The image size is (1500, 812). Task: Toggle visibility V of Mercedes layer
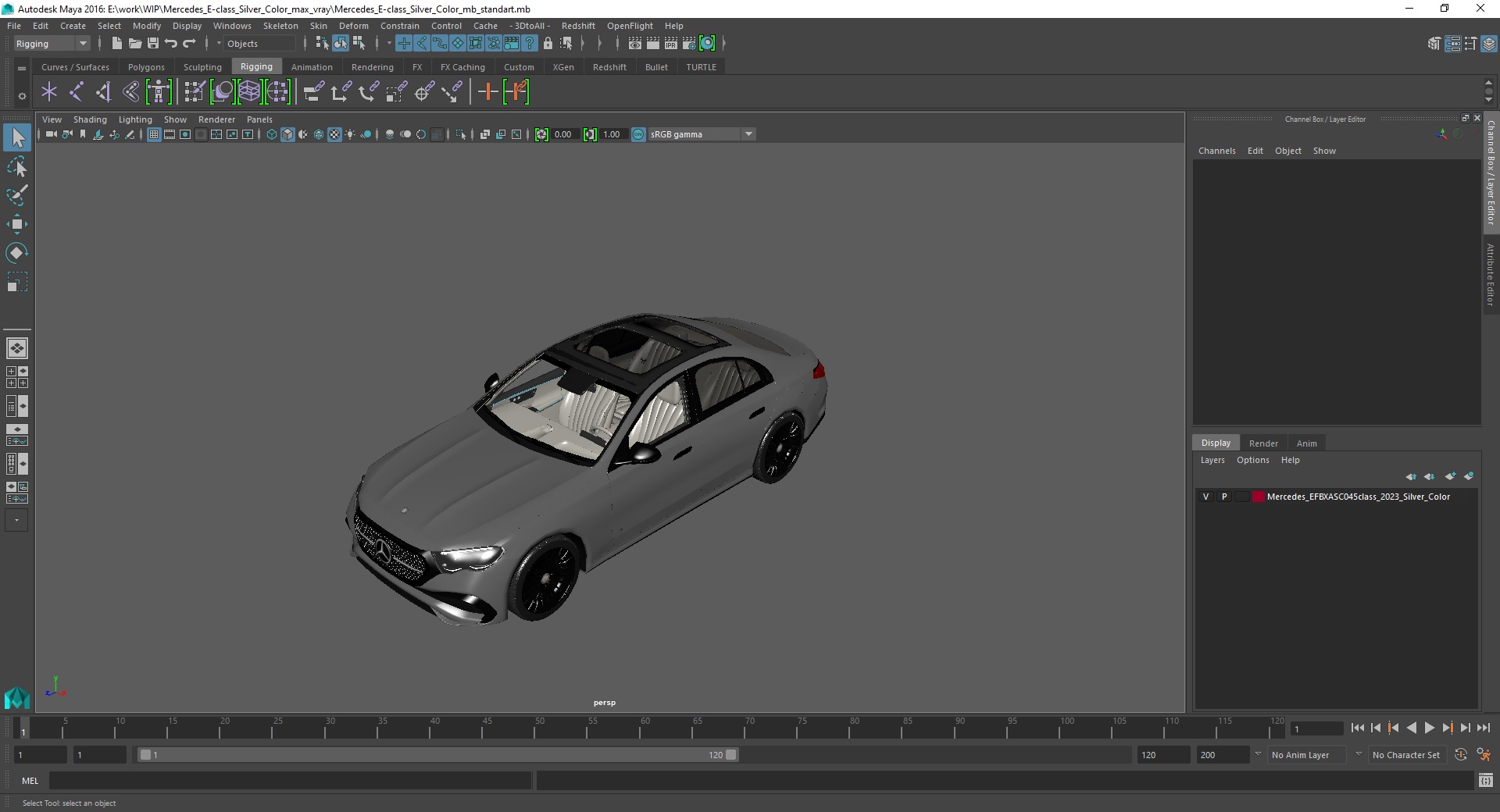click(1205, 497)
